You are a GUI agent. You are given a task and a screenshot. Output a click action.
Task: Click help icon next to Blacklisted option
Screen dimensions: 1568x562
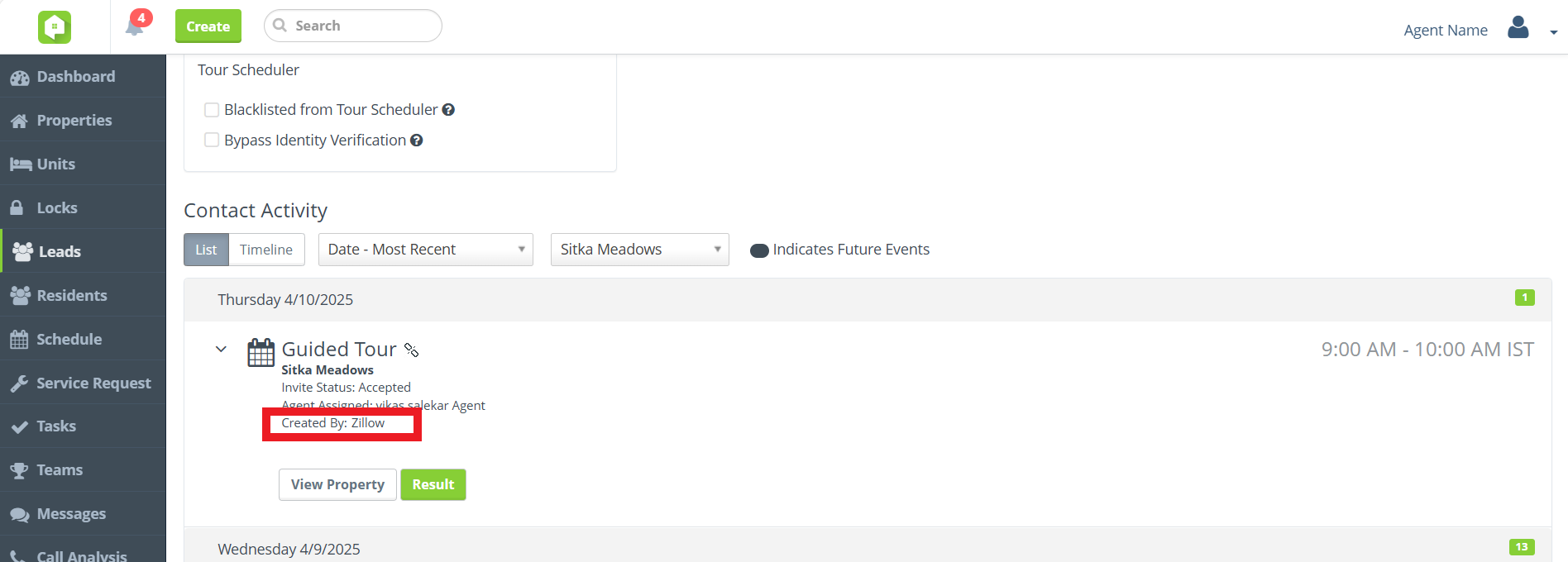448,110
